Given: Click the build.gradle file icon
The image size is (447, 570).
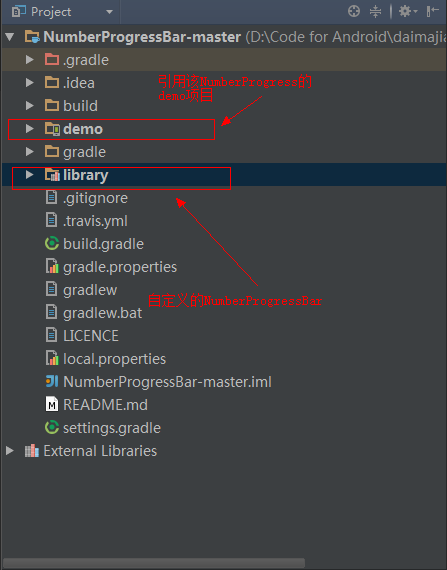Looking at the screenshot, I should (x=52, y=244).
